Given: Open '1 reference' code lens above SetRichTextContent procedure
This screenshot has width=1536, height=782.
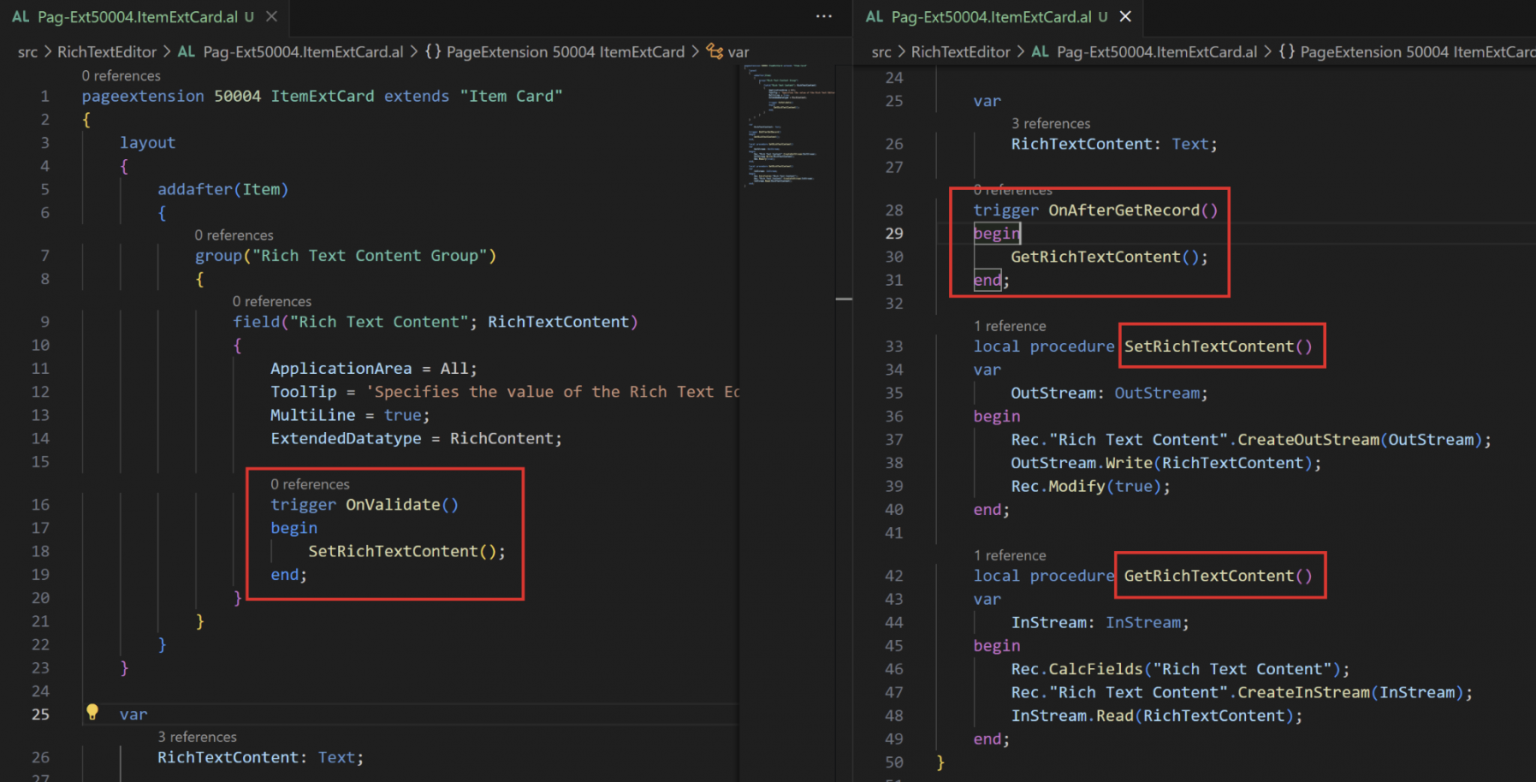Looking at the screenshot, I should (1010, 326).
